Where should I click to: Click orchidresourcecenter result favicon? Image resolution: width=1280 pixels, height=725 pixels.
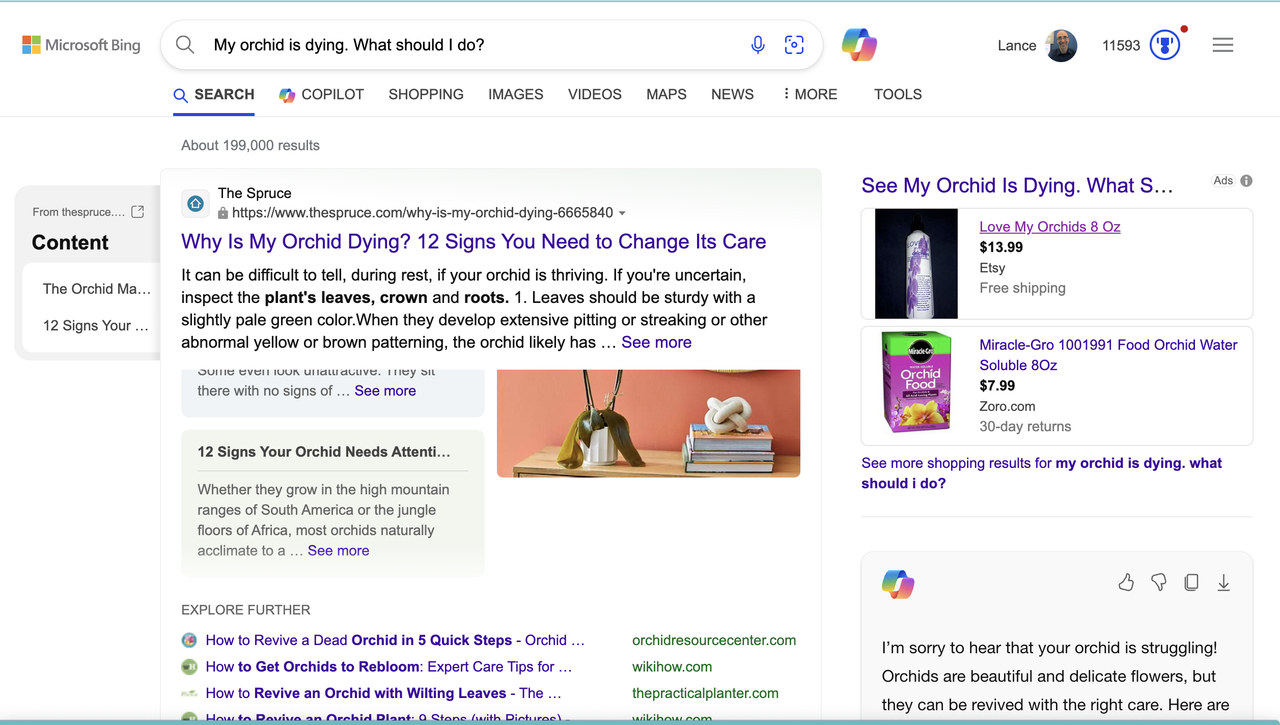tap(189, 640)
